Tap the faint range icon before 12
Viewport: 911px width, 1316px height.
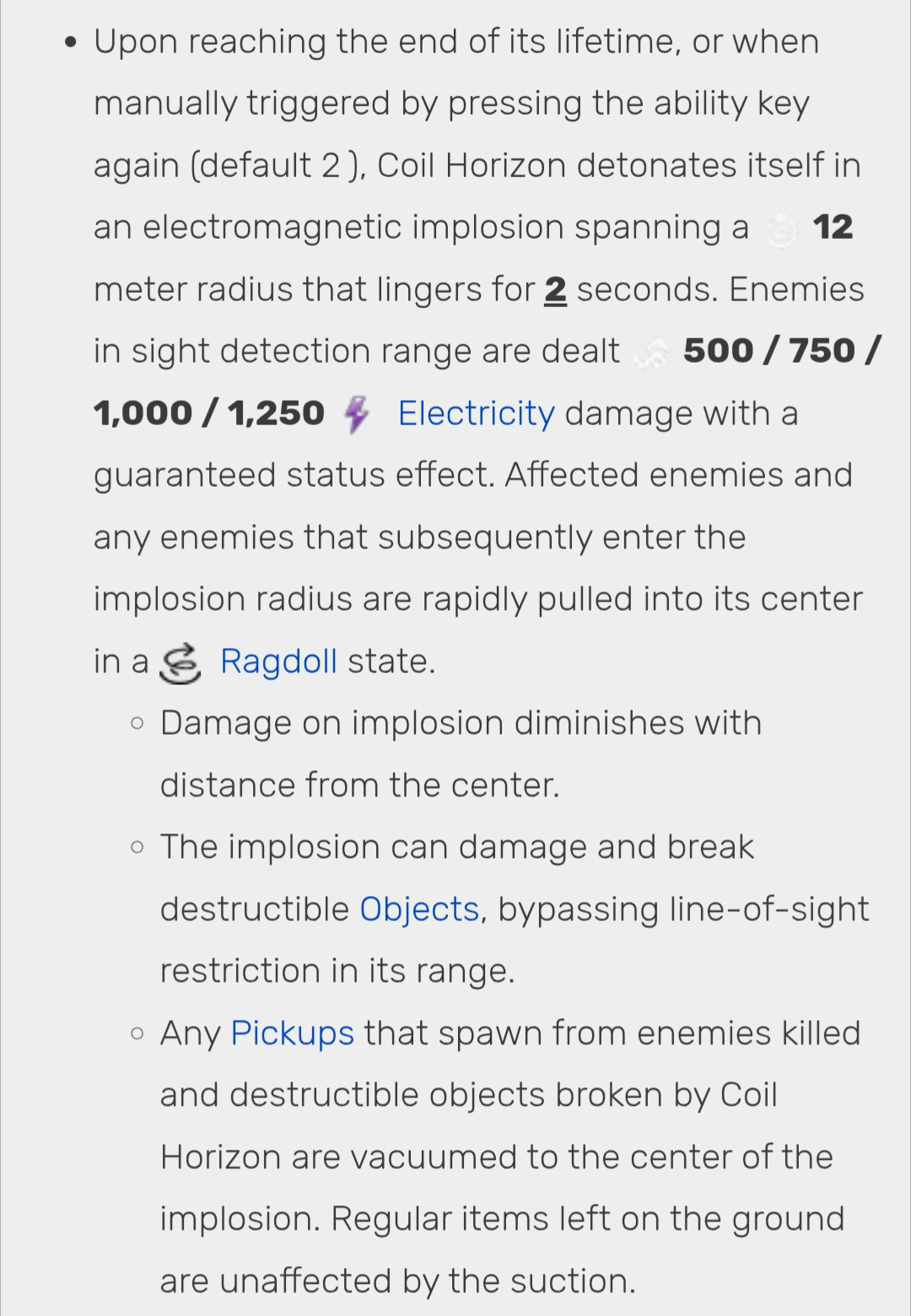click(x=781, y=229)
